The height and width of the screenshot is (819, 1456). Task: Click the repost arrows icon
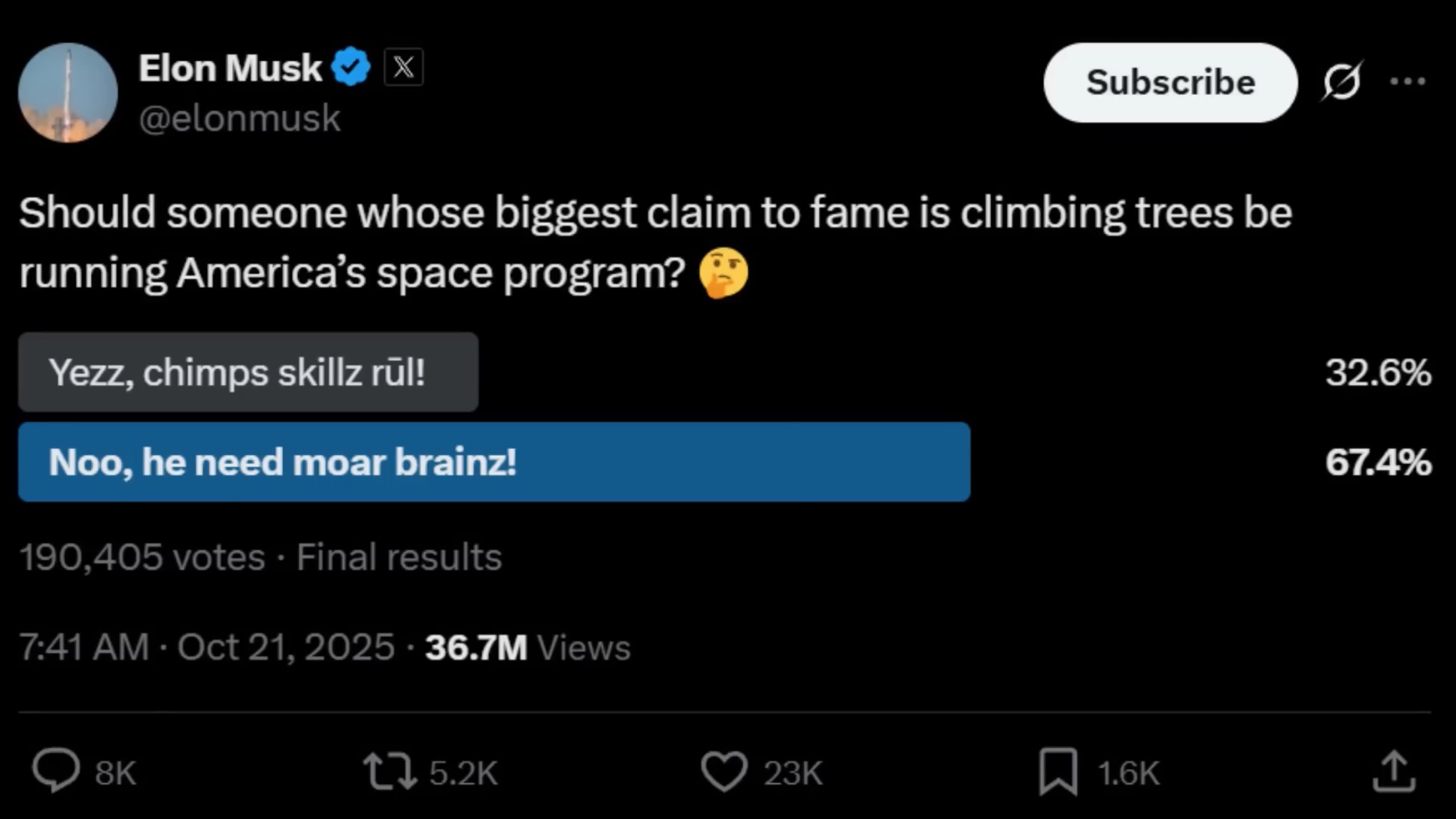390,772
